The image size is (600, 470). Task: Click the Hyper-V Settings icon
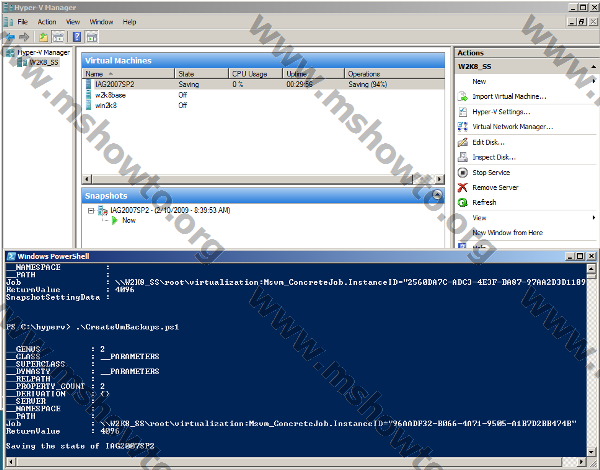(463, 112)
